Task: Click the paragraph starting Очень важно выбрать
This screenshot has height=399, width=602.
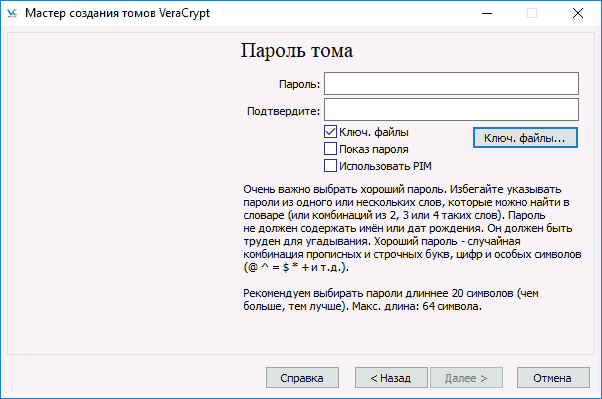Action: tap(412, 228)
